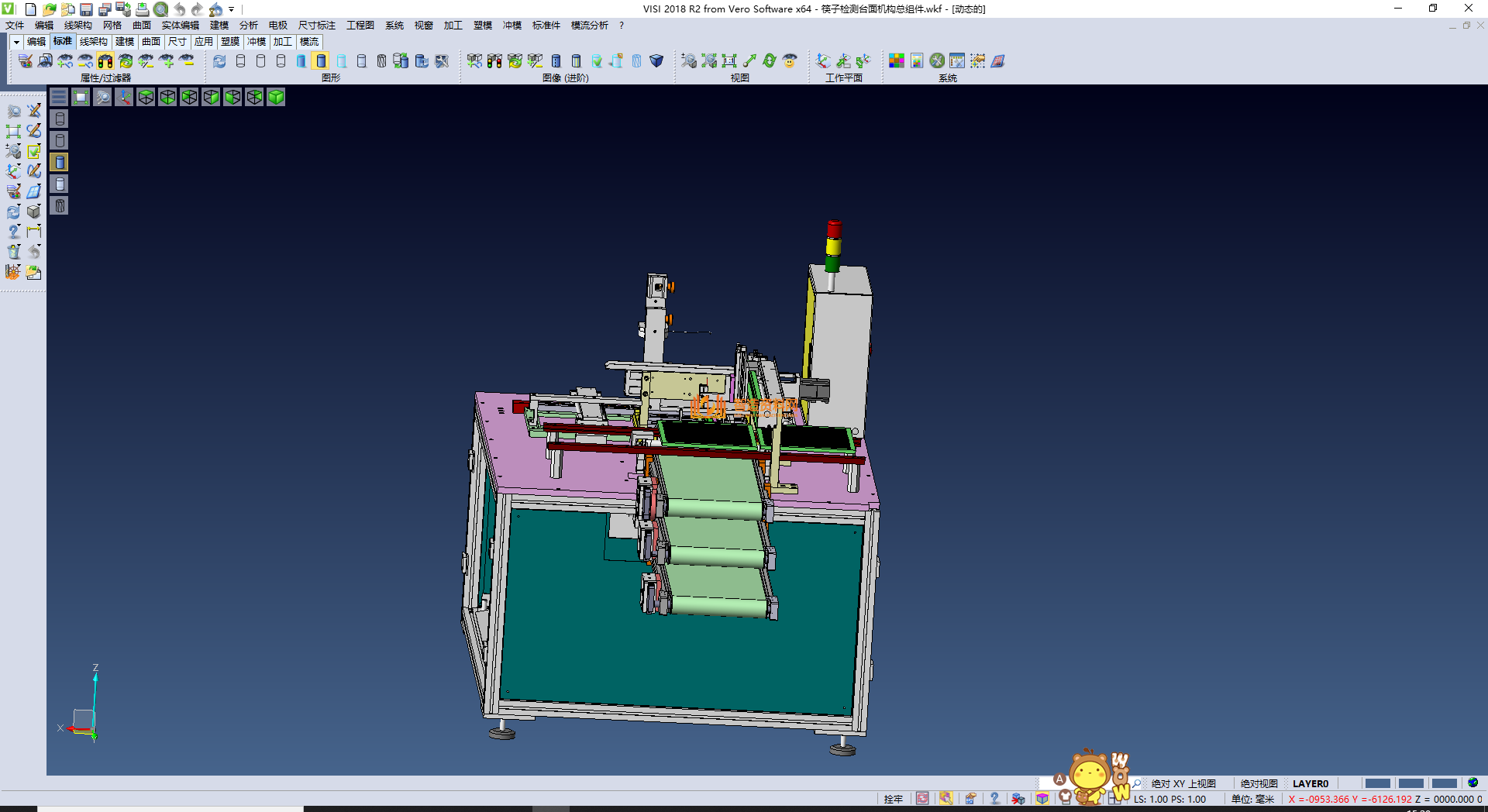The image size is (1488, 812).
Task: Switch to the 建模 ribbon tab
Action: pos(124,42)
